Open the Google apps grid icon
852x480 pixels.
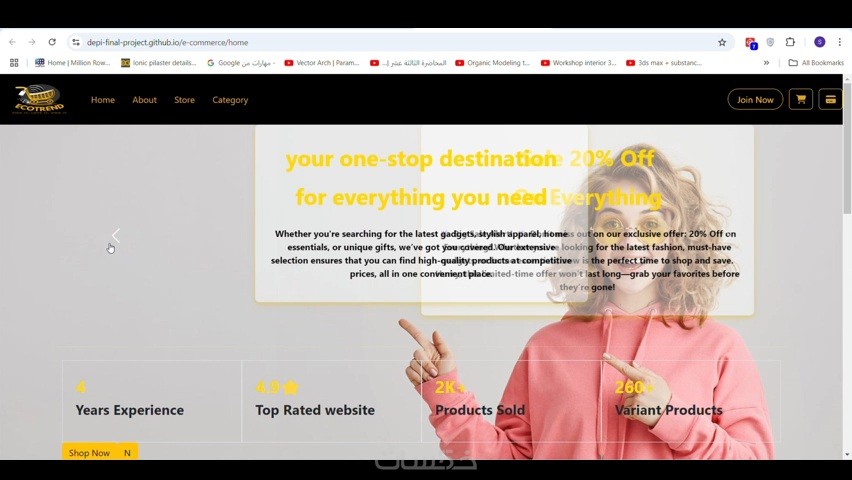(x=14, y=63)
